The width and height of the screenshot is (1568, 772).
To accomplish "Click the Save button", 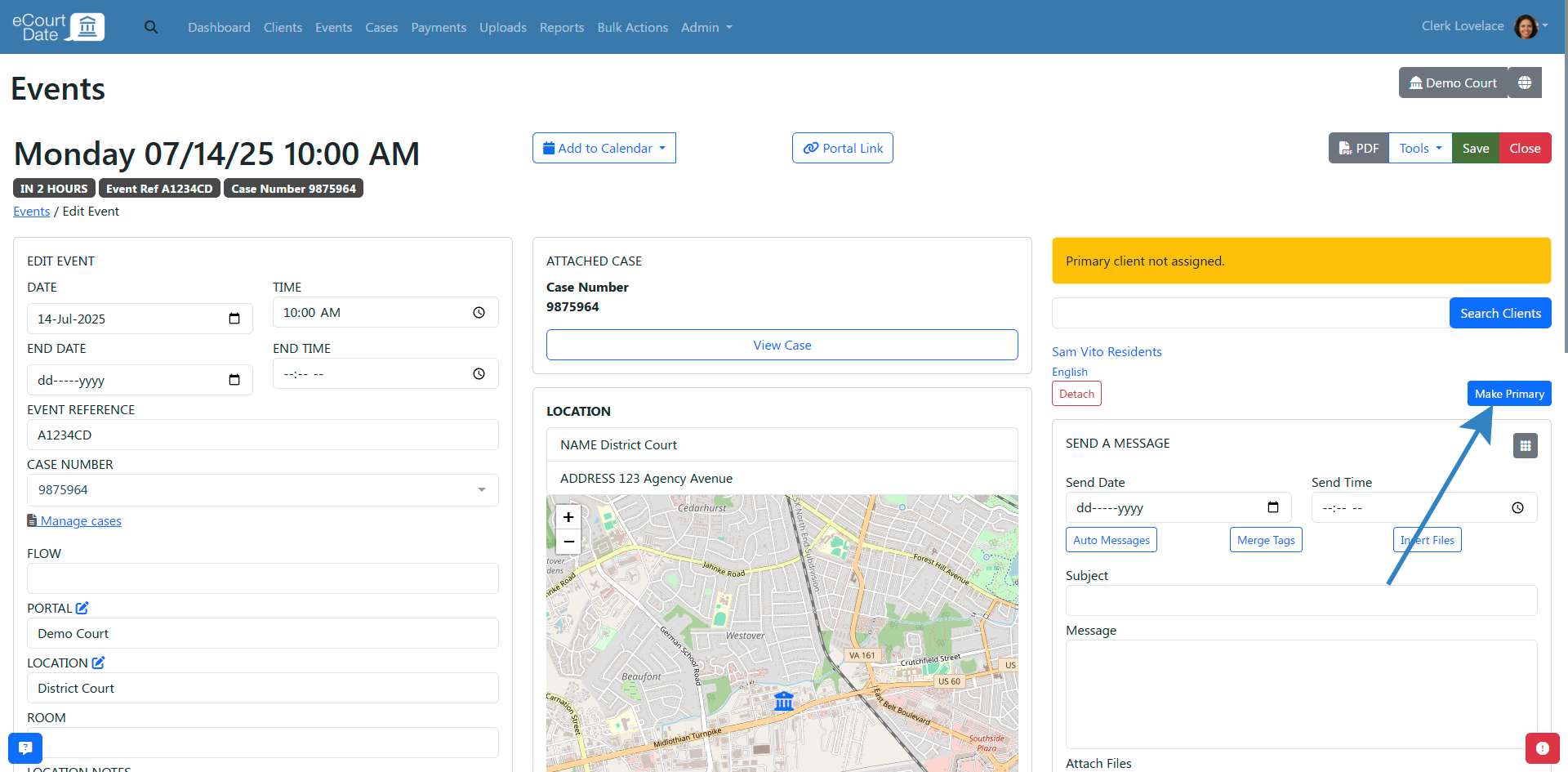I will pyautogui.click(x=1476, y=148).
